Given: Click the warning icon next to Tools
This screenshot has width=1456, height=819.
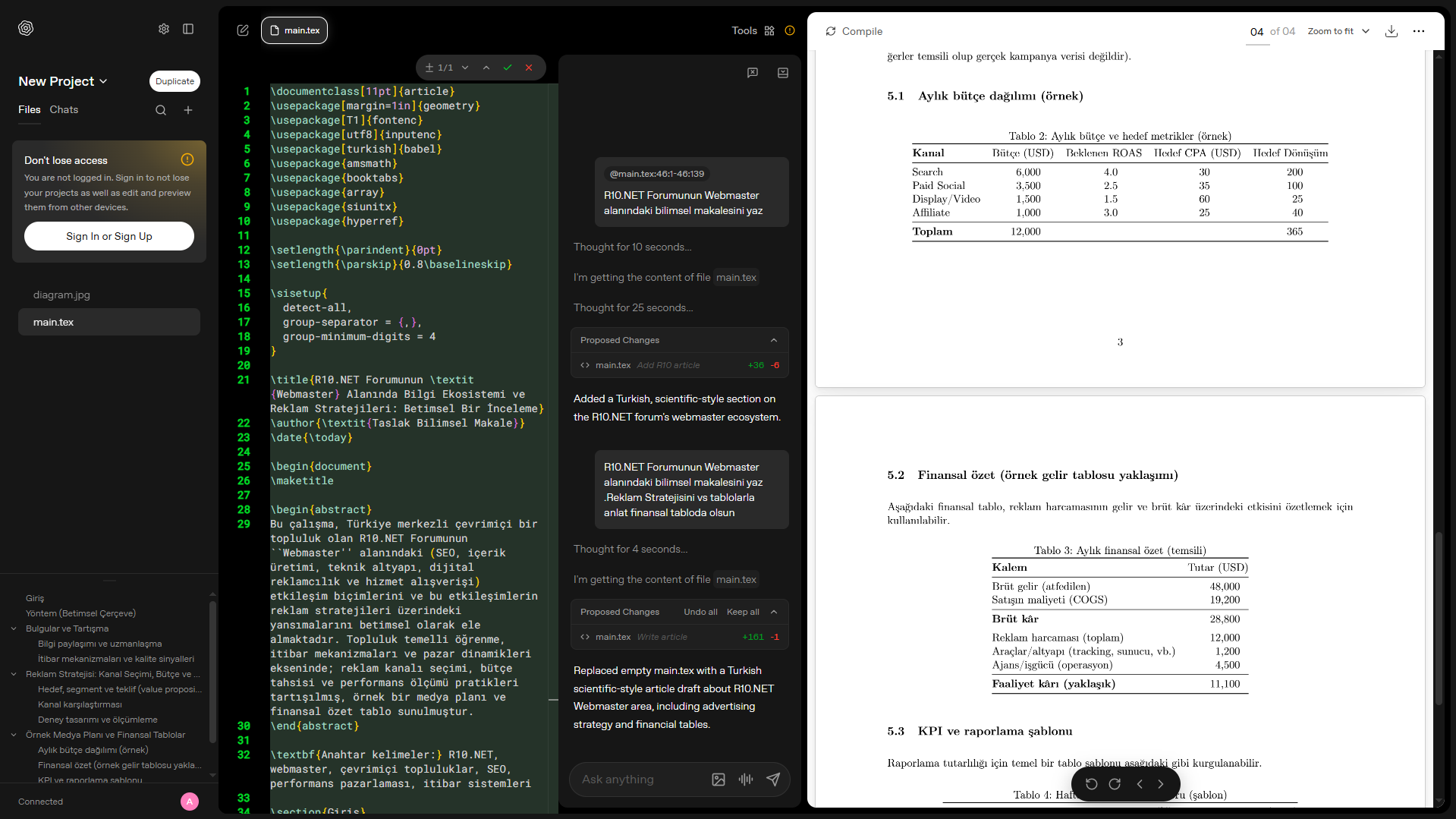Looking at the screenshot, I should [790, 30].
